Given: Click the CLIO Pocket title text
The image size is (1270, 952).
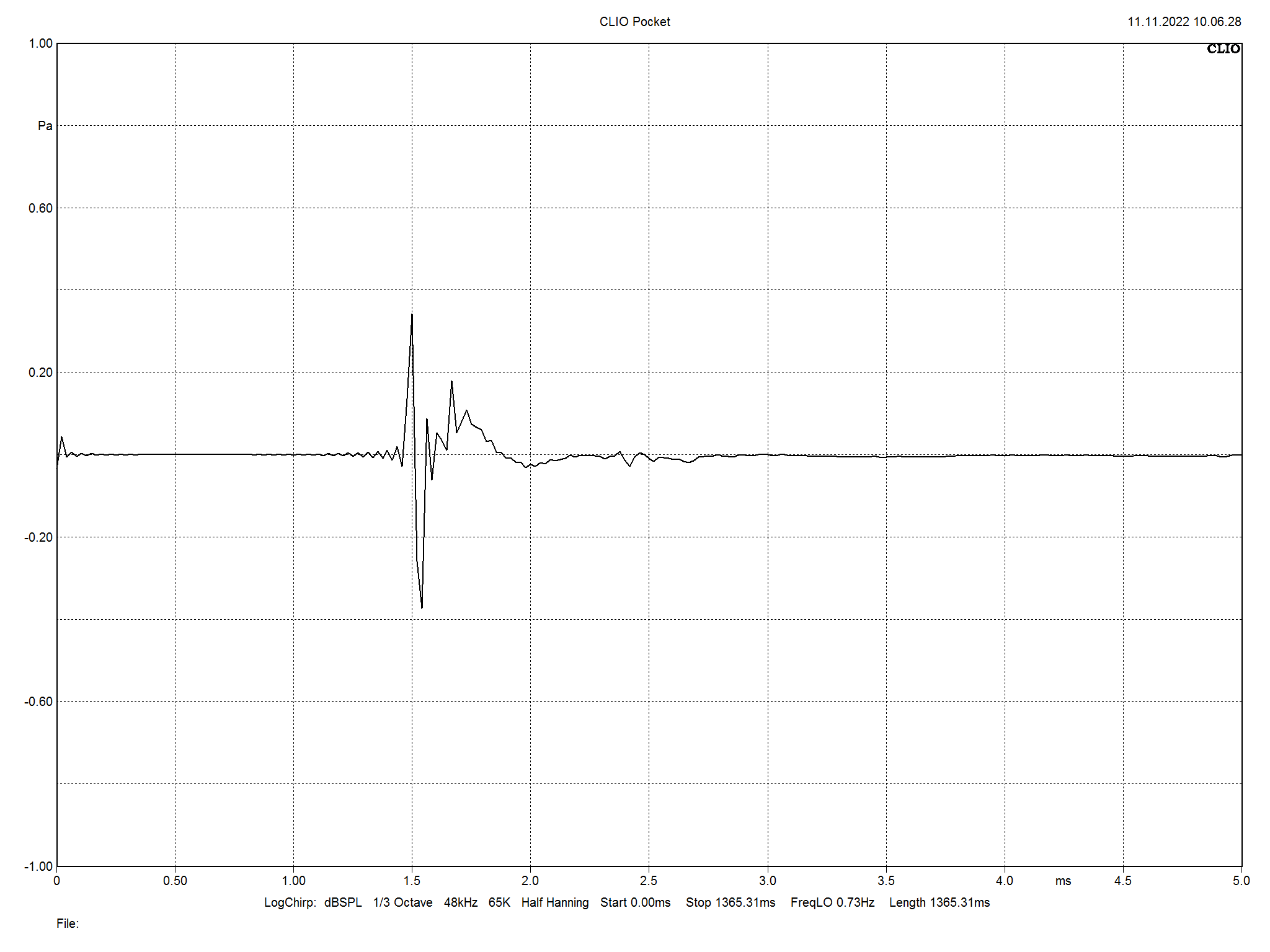Looking at the screenshot, I should click(x=634, y=22).
